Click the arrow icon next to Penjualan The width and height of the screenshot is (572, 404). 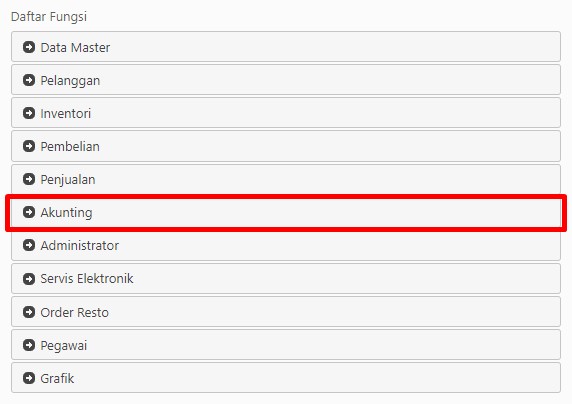click(x=29, y=179)
